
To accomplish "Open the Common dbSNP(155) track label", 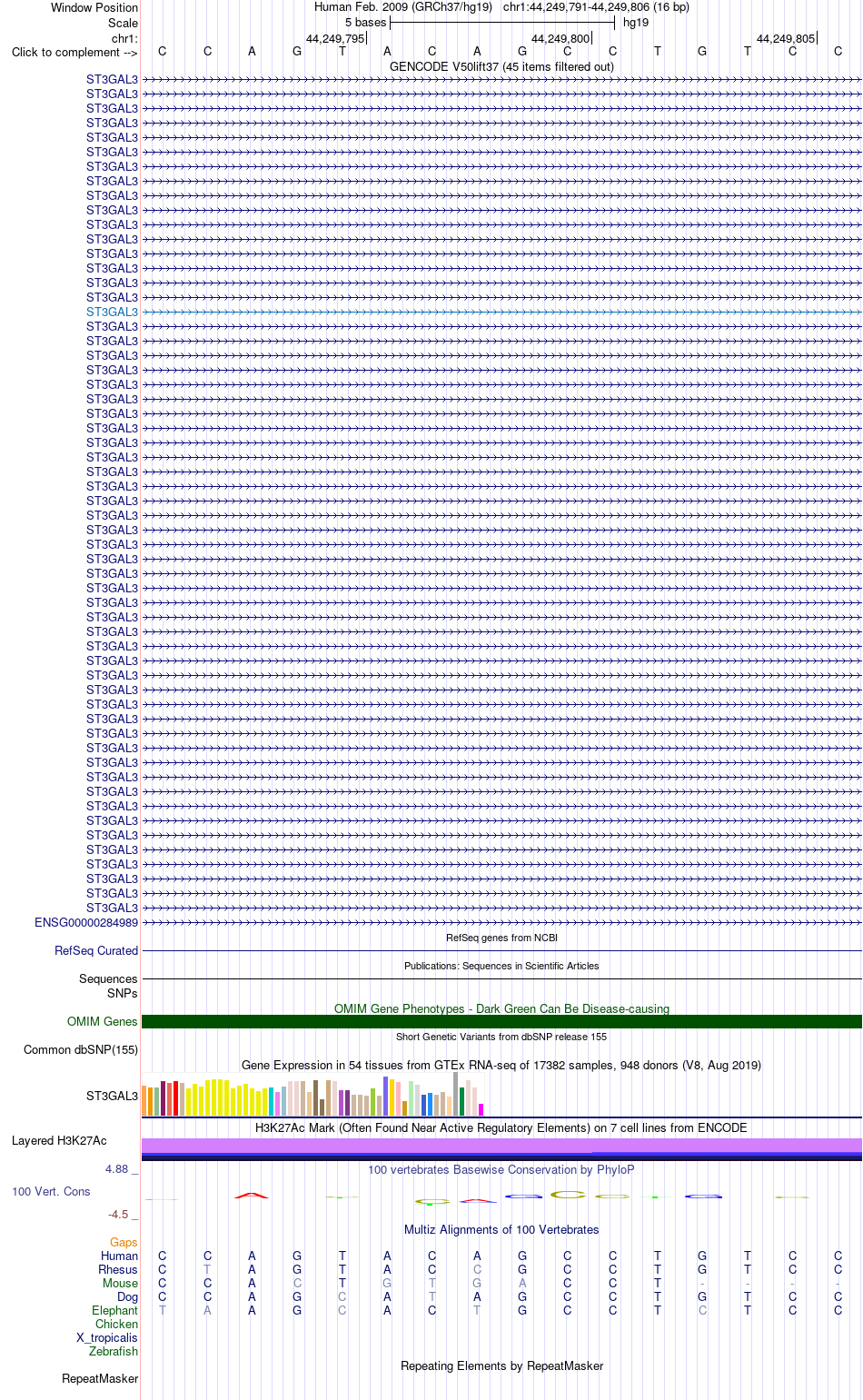I will (81, 1049).
